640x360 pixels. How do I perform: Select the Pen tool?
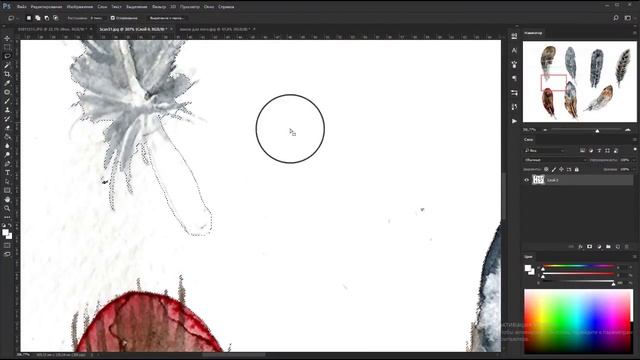click(x=7, y=164)
